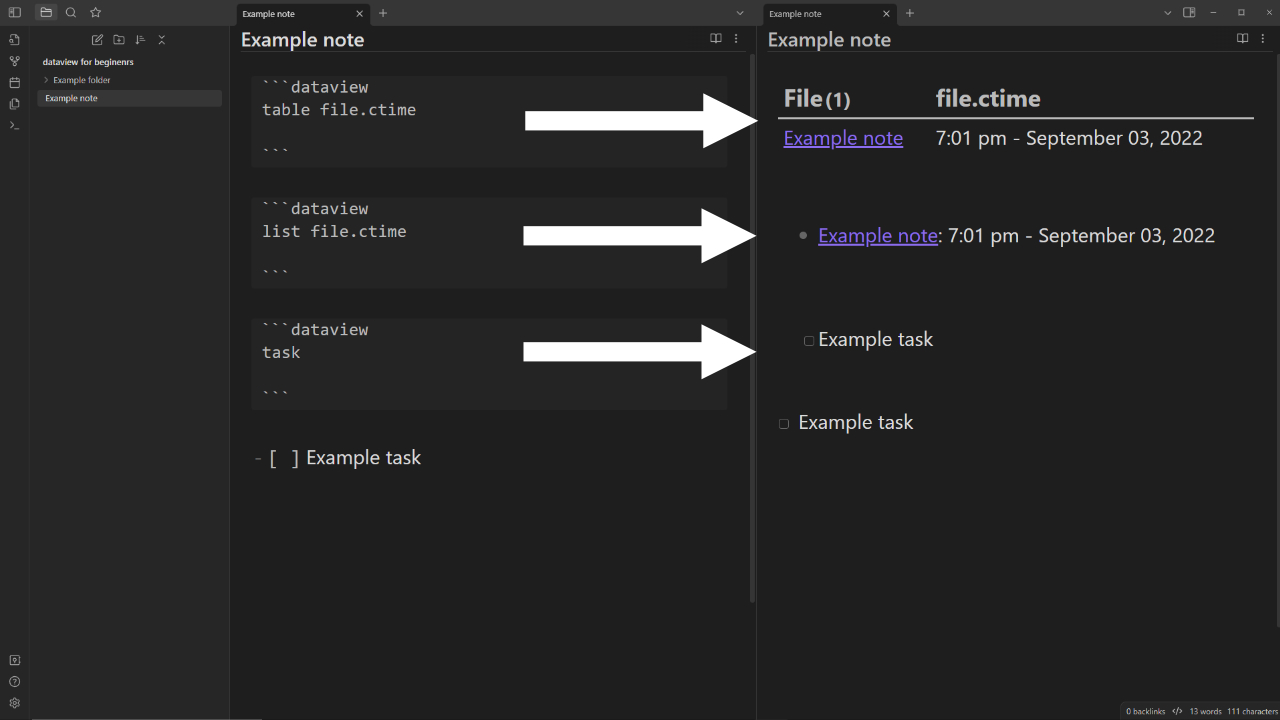Viewport: 1280px width, 720px height.
Task: Follow the Example note link in the table
Action: [x=843, y=137]
